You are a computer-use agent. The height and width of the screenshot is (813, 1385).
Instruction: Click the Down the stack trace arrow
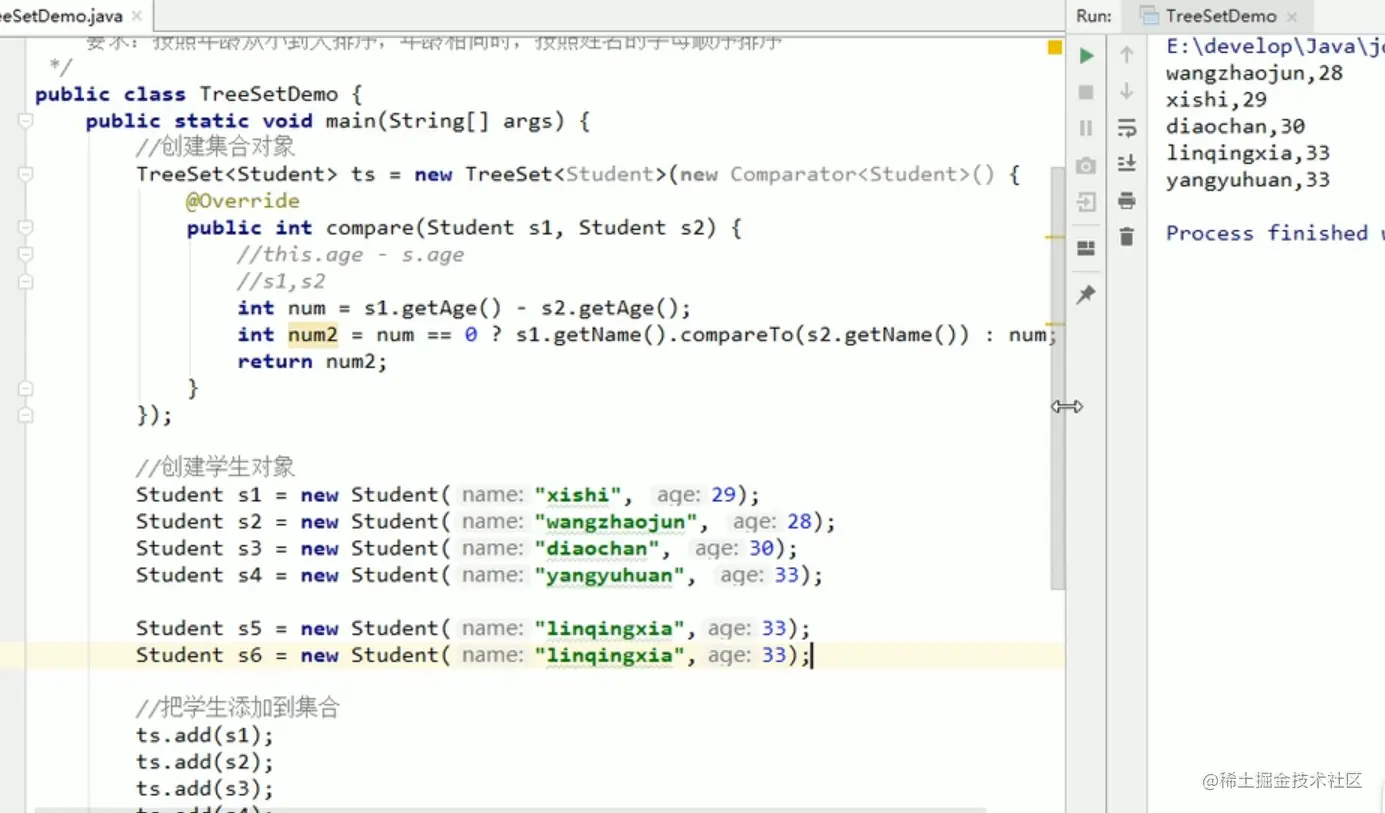tap(1127, 91)
